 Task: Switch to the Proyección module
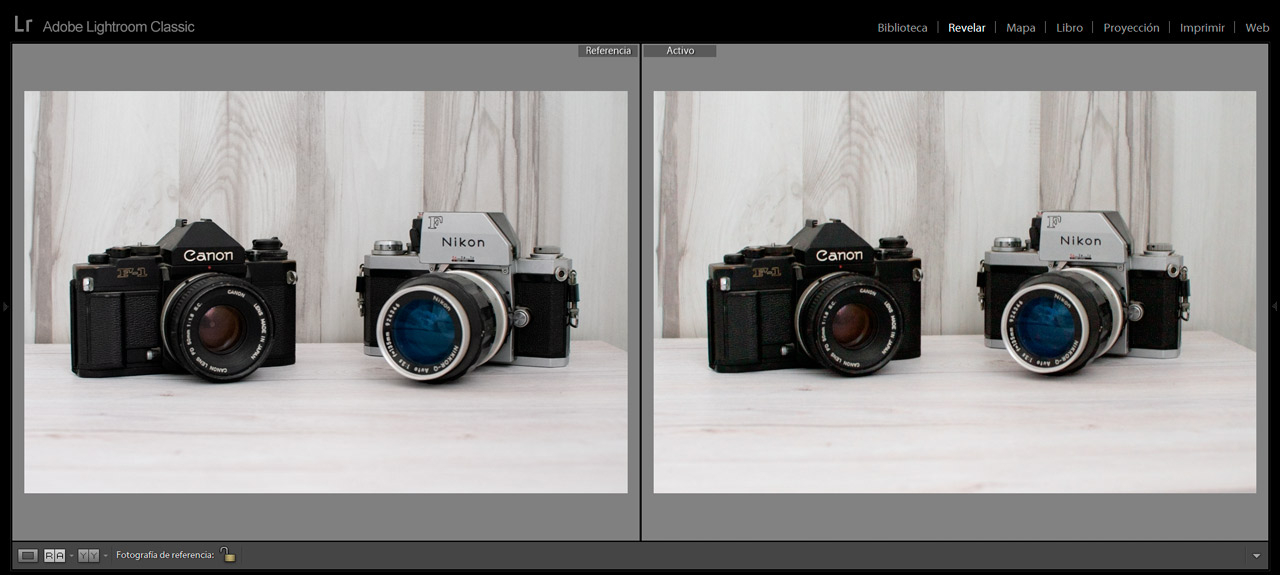1131,28
